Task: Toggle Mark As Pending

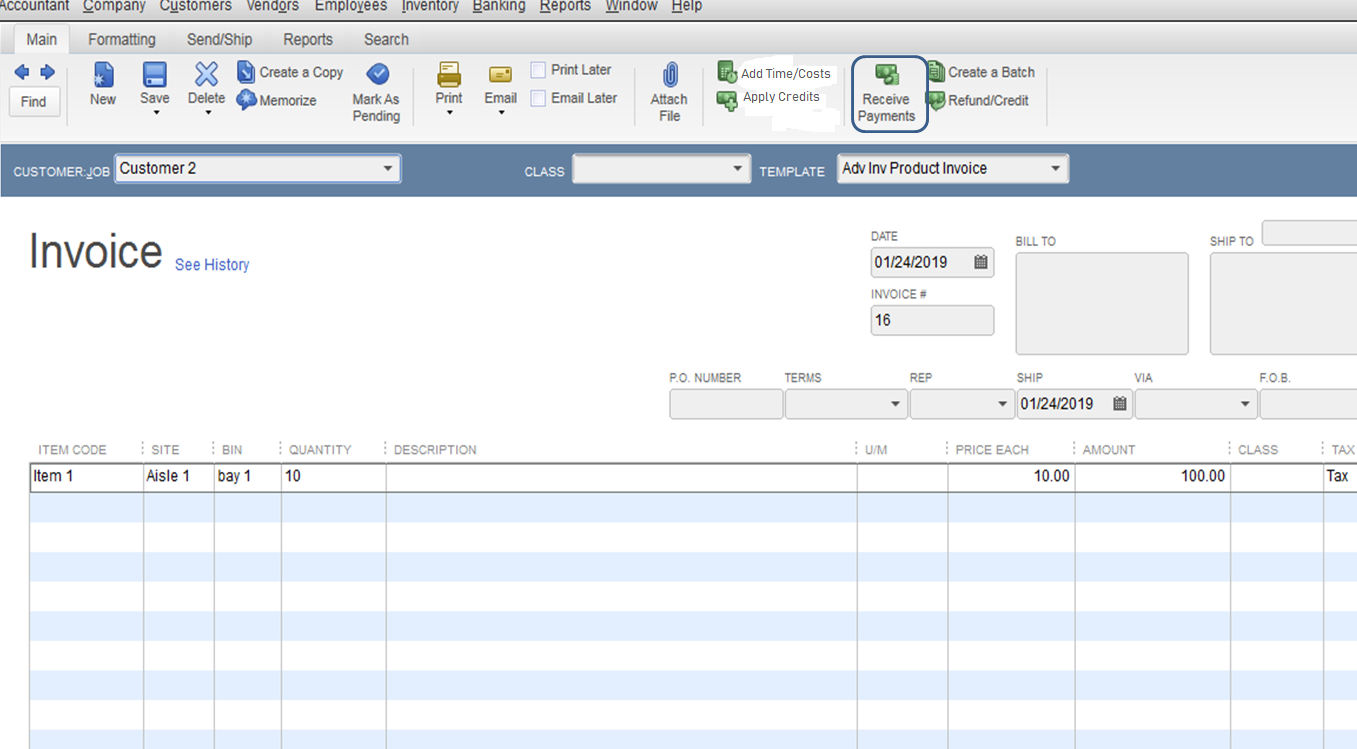Action: pos(376,90)
